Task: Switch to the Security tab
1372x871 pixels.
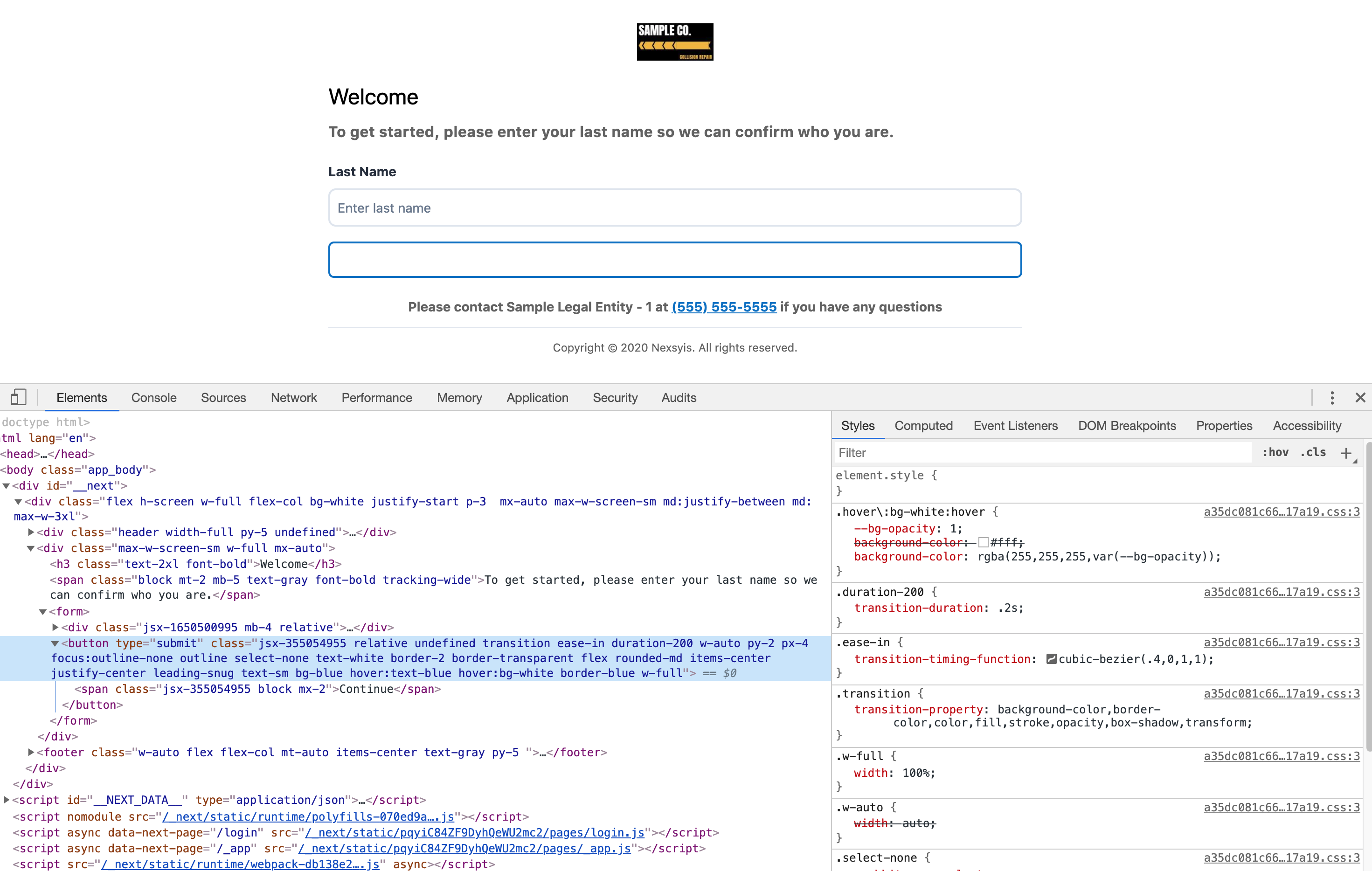Action: (615, 398)
